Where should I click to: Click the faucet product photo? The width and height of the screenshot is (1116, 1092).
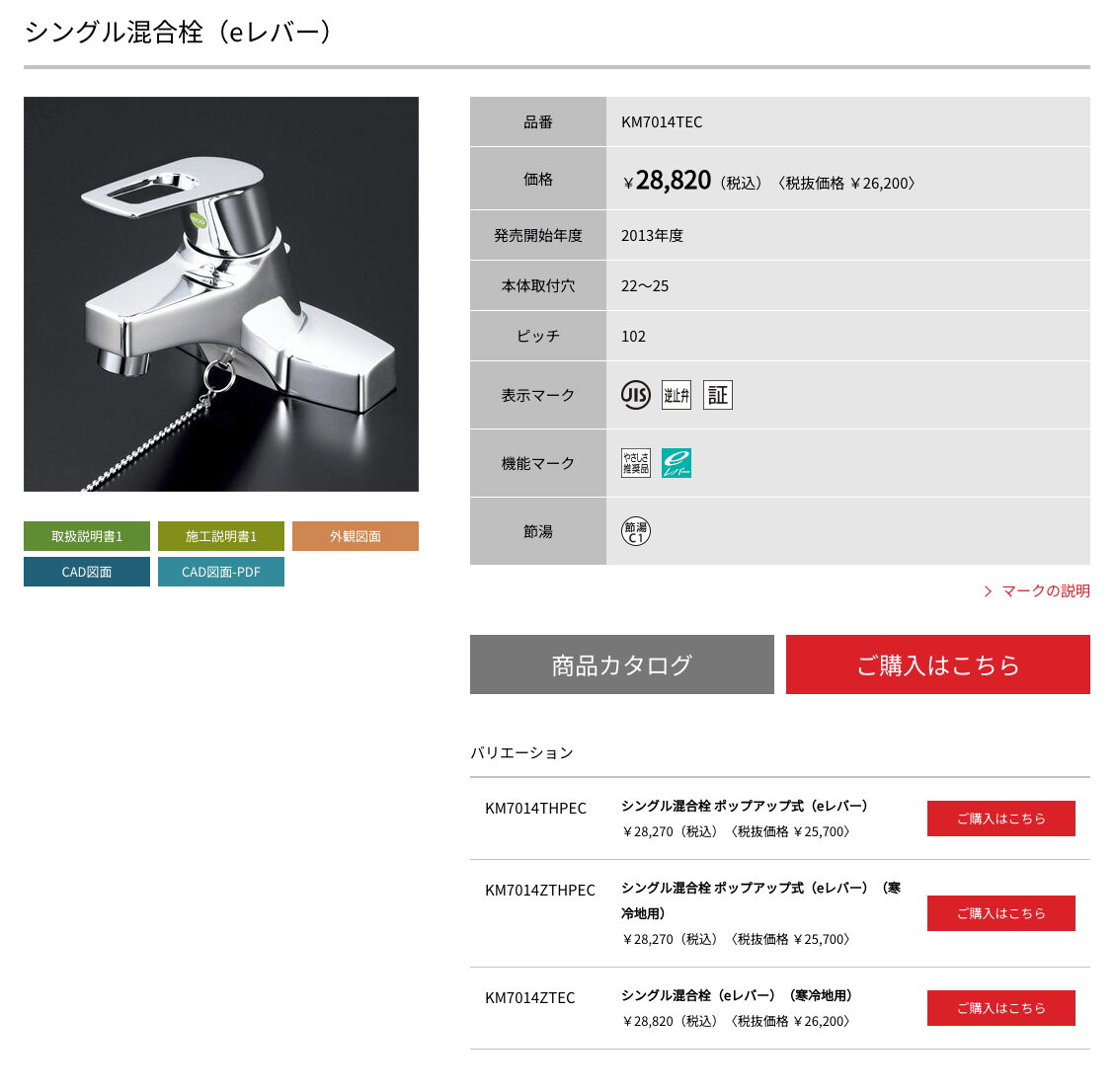(220, 294)
